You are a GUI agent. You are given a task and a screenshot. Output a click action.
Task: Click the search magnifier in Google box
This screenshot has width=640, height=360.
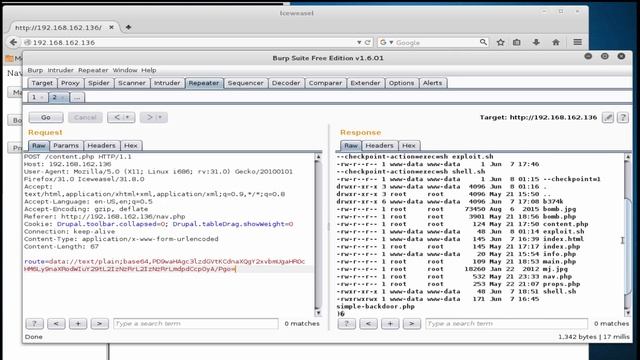(x=483, y=42)
